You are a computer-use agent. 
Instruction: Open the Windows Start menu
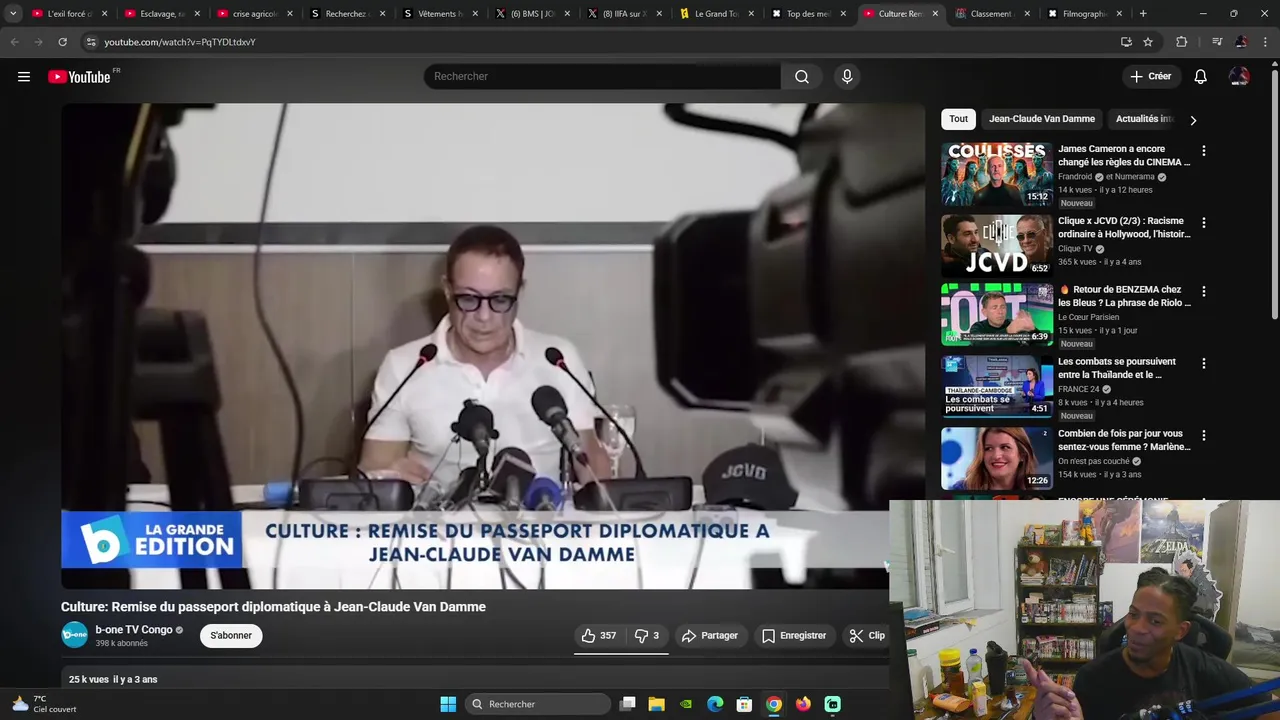click(448, 704)
